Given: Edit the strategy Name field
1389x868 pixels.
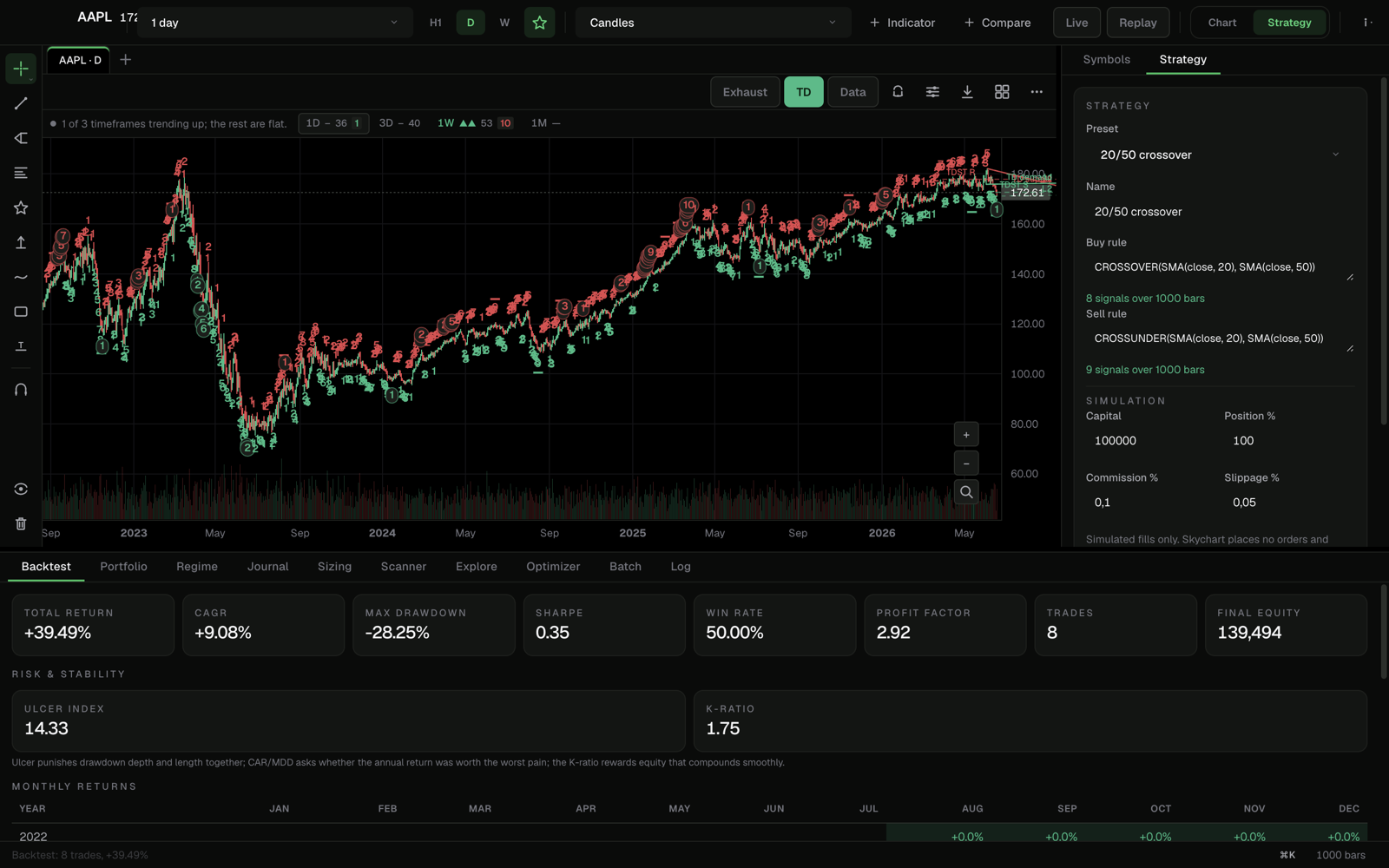Looking at the screenshot, I should coord(1220,212).
